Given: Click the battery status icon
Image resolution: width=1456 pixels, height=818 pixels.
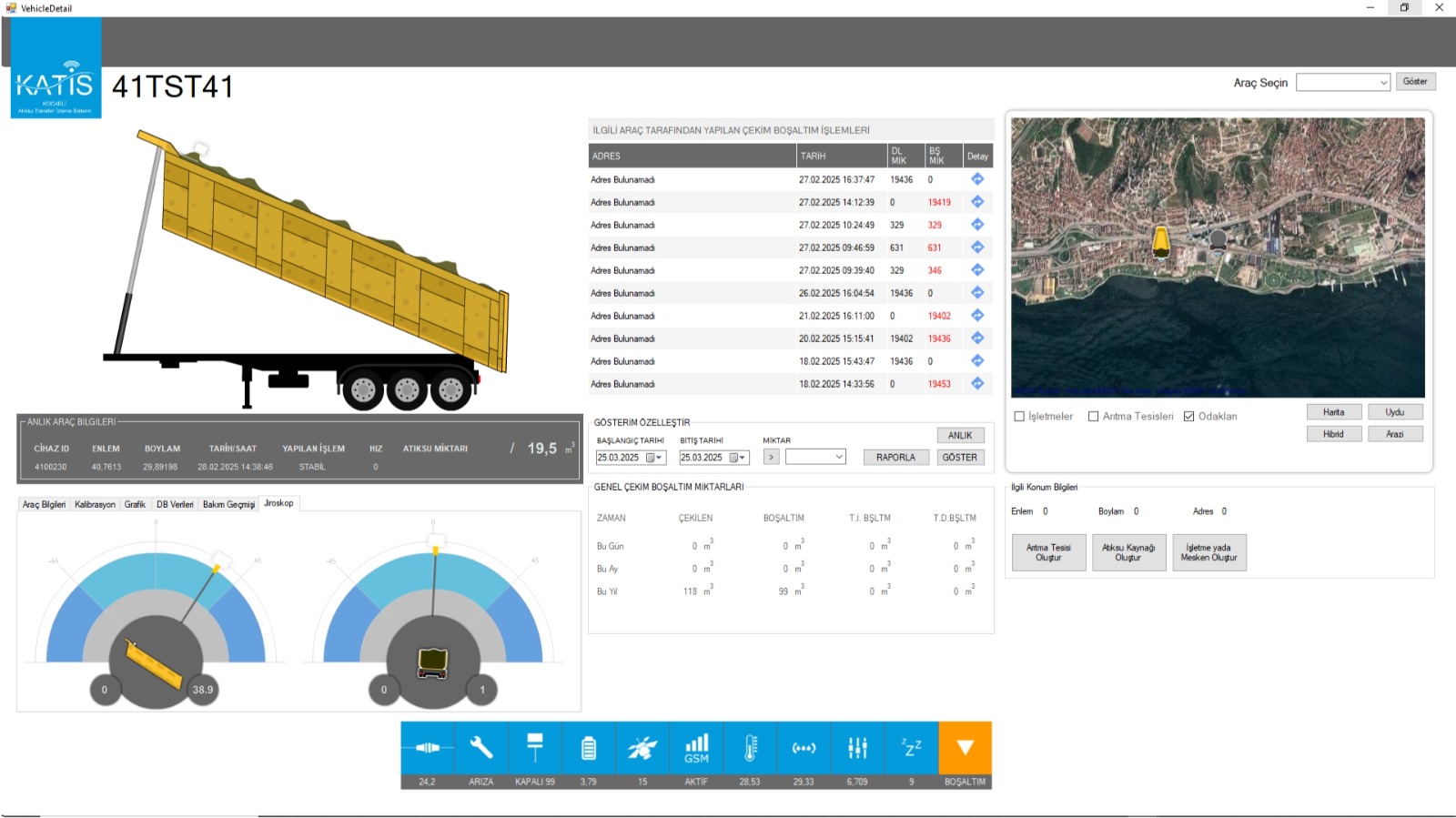Looking at the screenshot, I should point(589,748).
